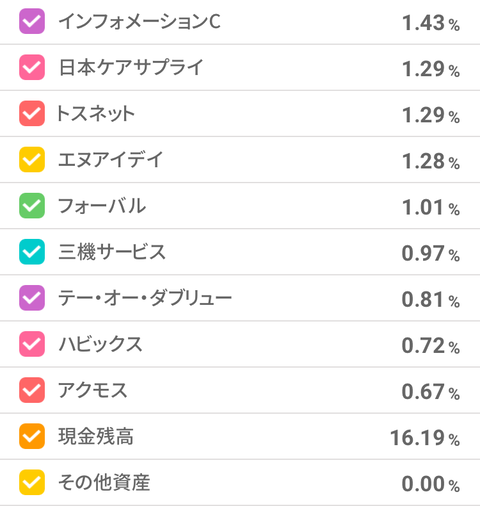Uncheck the トスネット red checkbox
480x506 pixels.
tap(32, 113)
